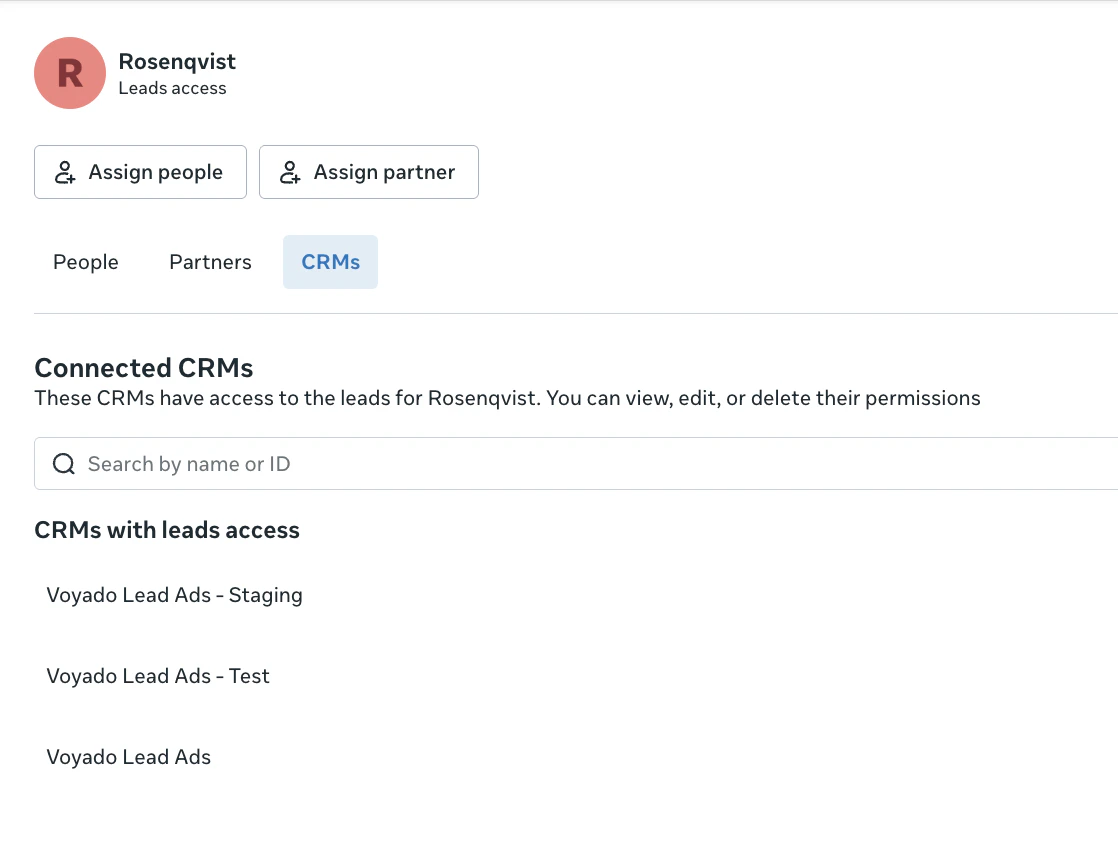
Task: Click the person-add icon inside Assign partner button
Action: tap(290, 172)
